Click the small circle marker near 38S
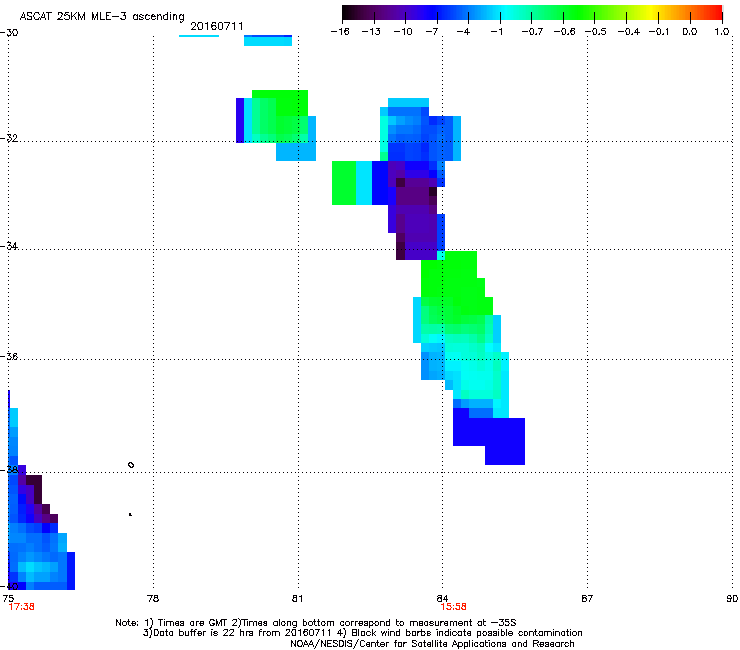This screenshot has height=650, width=740. pos(131,465)
